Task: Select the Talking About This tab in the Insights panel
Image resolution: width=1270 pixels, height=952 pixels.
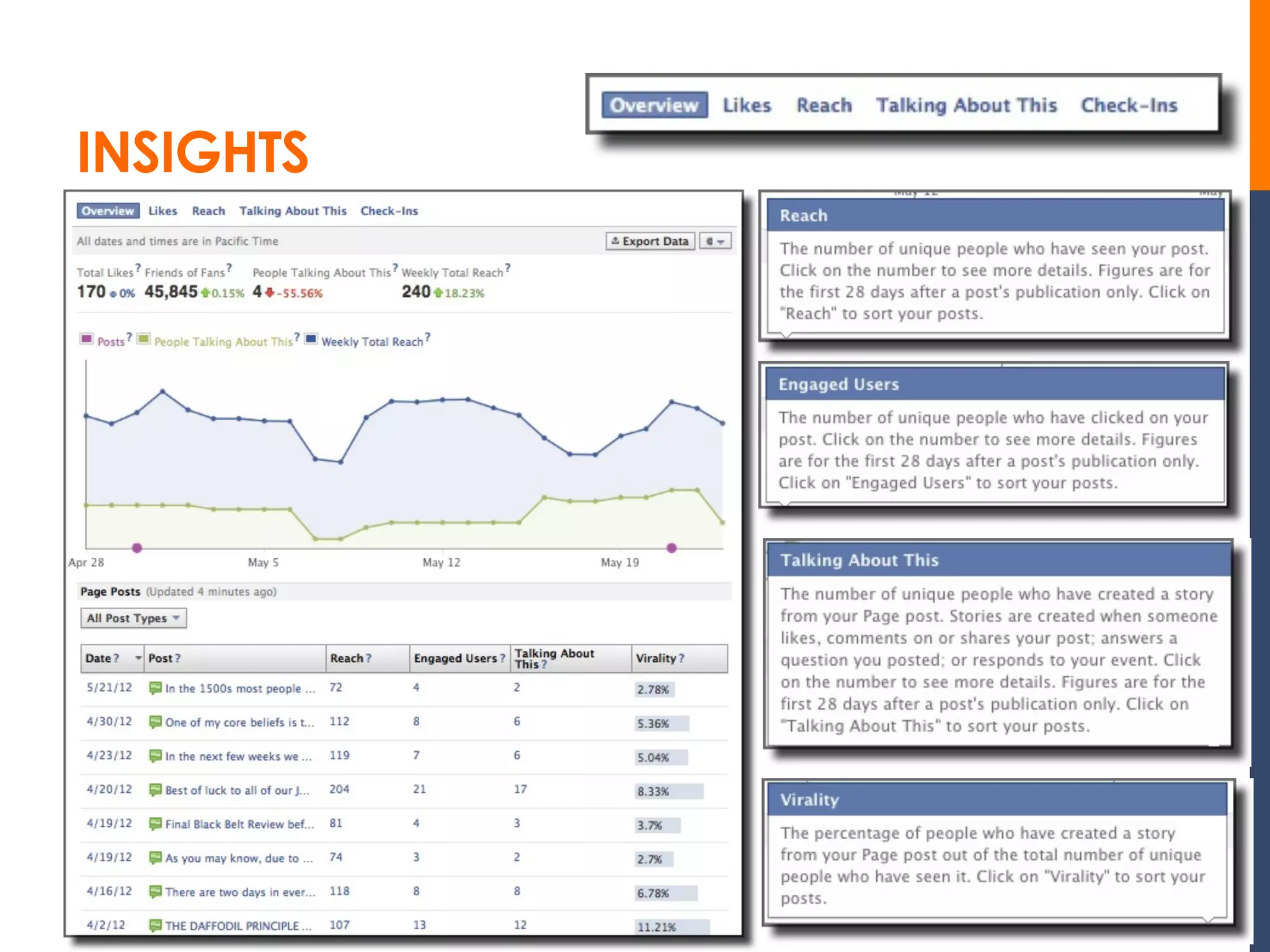Action: coord(293,211)
